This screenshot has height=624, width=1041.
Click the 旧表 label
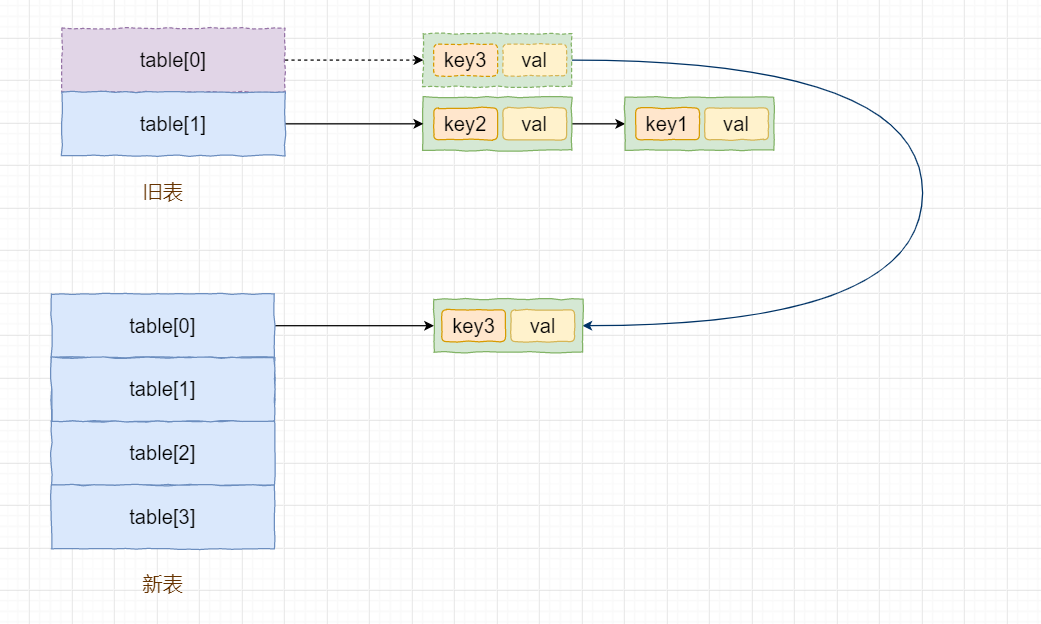(163, 193)
